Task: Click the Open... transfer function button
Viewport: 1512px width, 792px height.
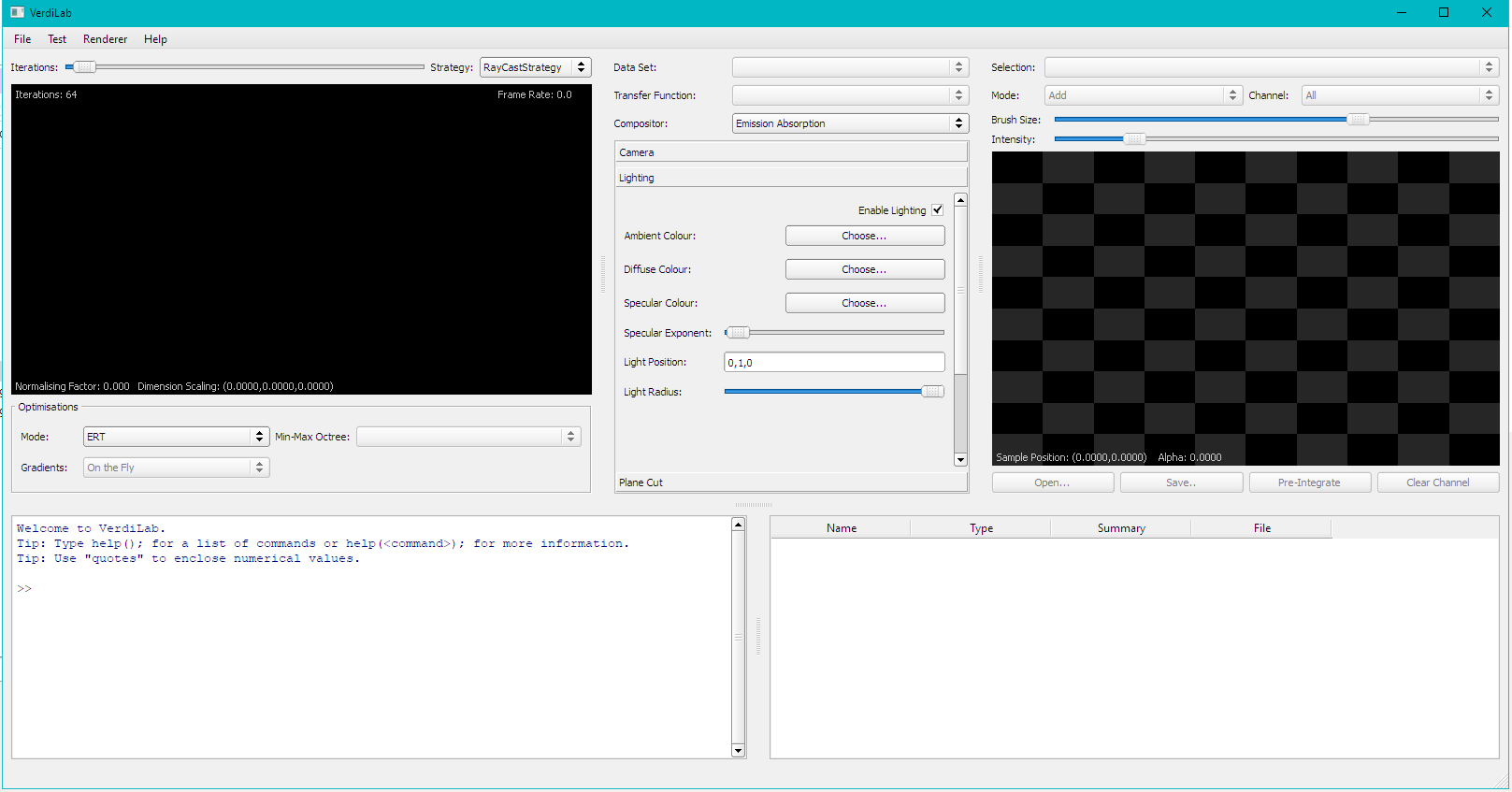Action: tap(1053, 482)
